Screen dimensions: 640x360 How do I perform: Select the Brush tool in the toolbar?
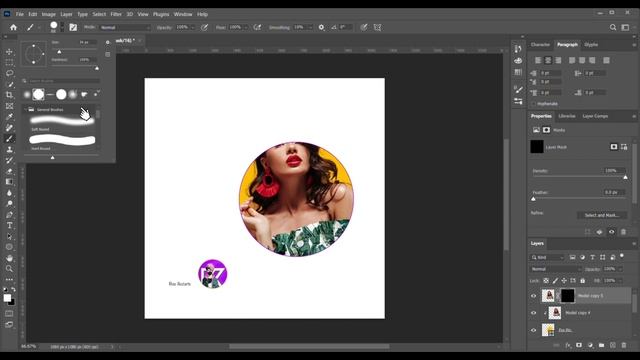click(x=9, y=139)
